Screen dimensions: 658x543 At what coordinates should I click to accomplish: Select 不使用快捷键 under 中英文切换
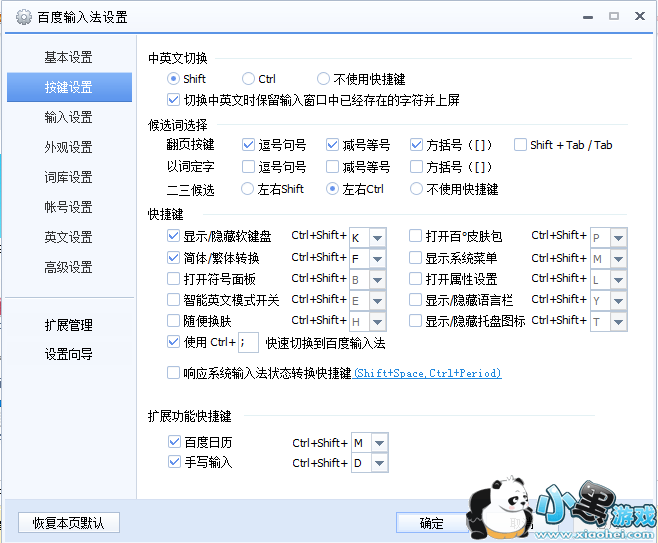click(x=323, y=78)
